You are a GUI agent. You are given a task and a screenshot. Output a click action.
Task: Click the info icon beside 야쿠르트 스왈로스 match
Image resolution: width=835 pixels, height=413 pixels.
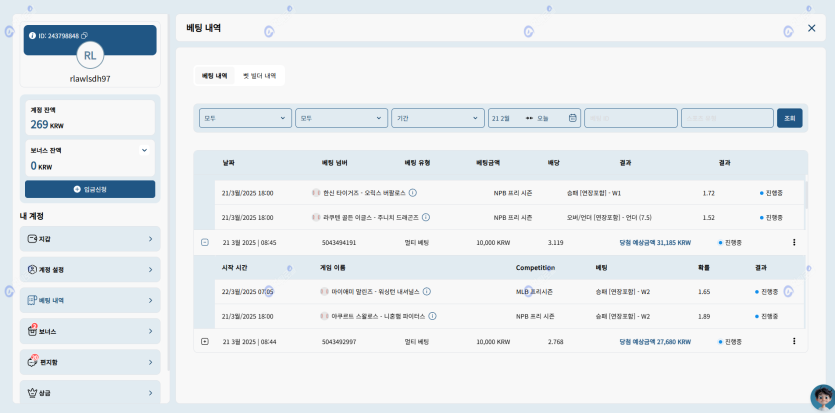pyautogui.click(x=432, y=316)
